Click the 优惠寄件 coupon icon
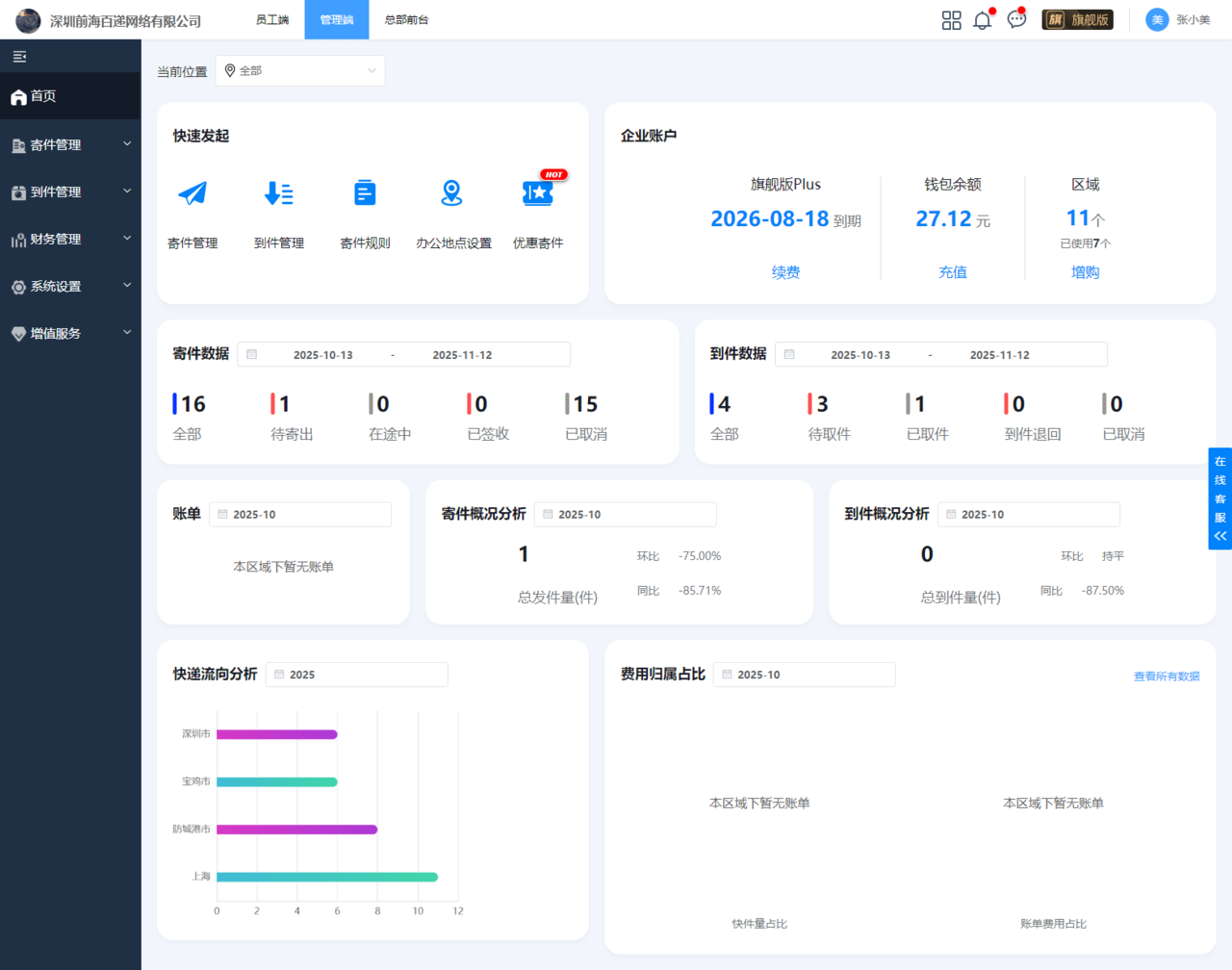 click(538, 193)
